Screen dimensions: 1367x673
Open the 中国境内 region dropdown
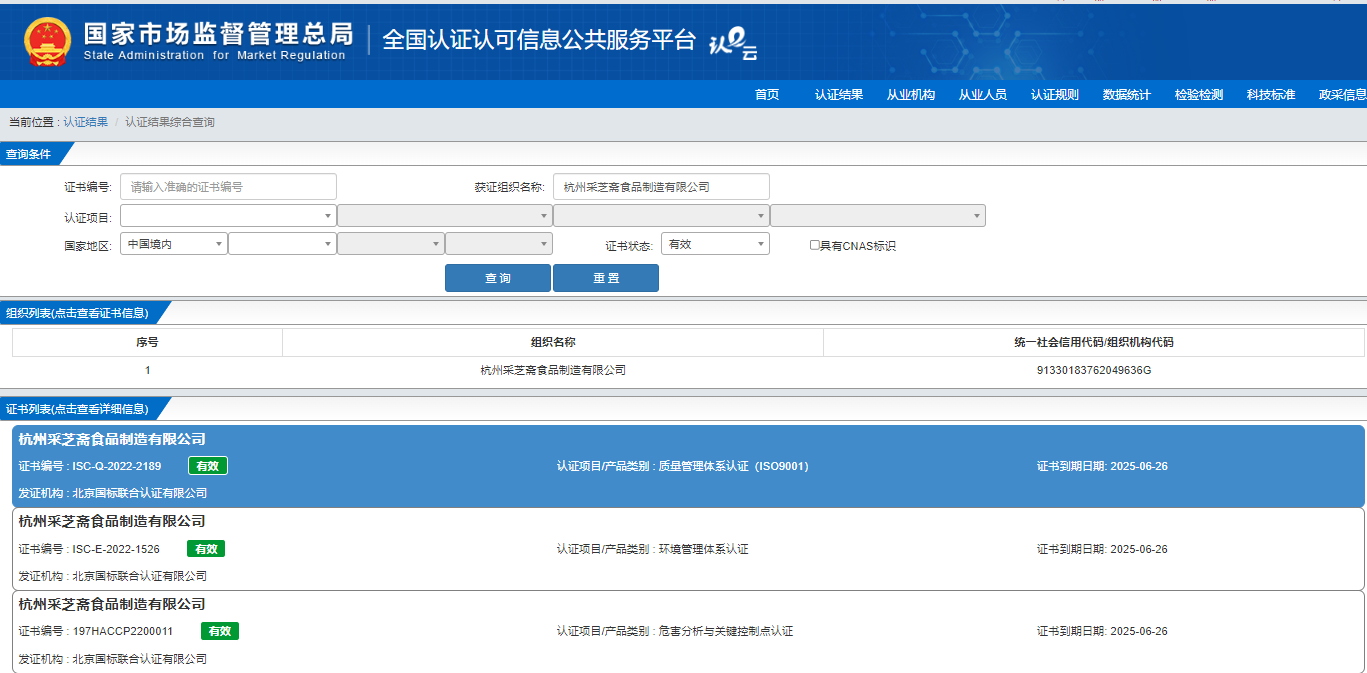(x=174, y=244)
